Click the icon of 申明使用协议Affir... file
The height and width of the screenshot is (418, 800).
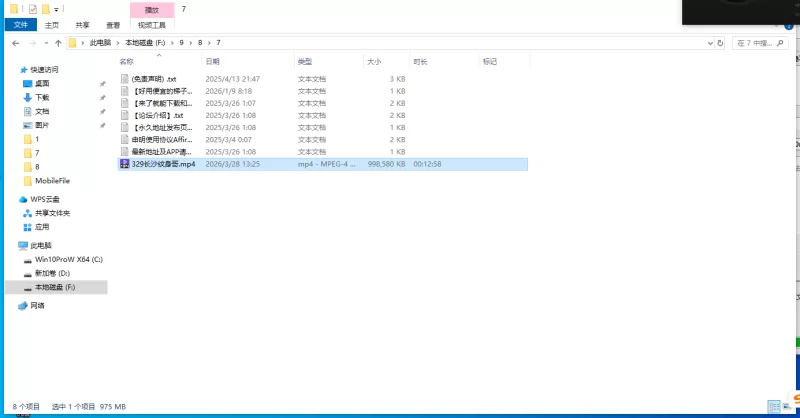click(x=124, y=139)
